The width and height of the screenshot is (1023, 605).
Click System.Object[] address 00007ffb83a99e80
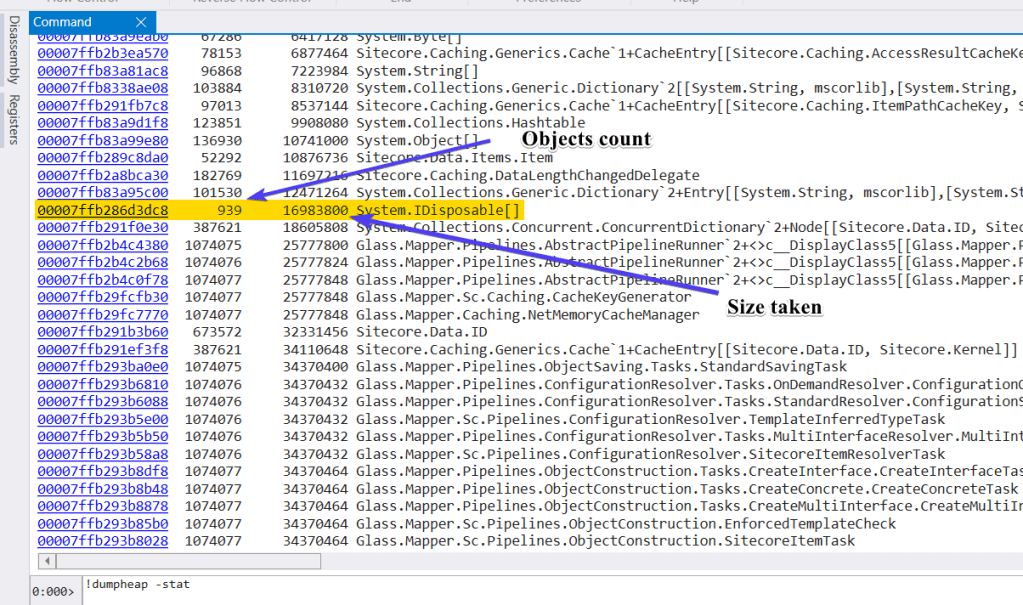[x=102, y=140]
